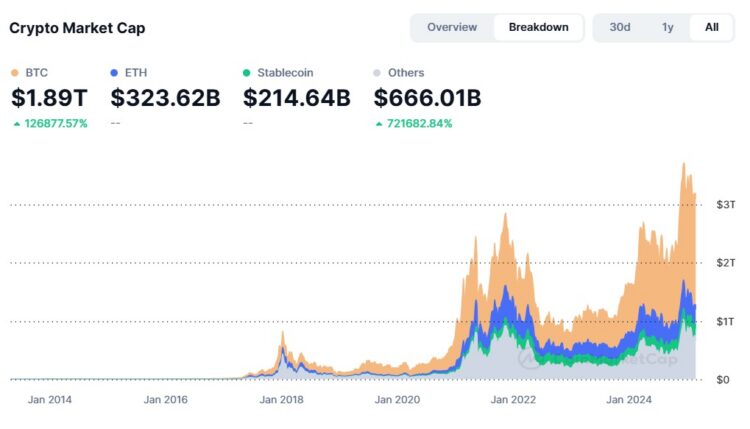Click the $214.64B Stablecoin value
The height and width of the screenshot is (429, 750).
pyautogui.click(x=297, y=98)
